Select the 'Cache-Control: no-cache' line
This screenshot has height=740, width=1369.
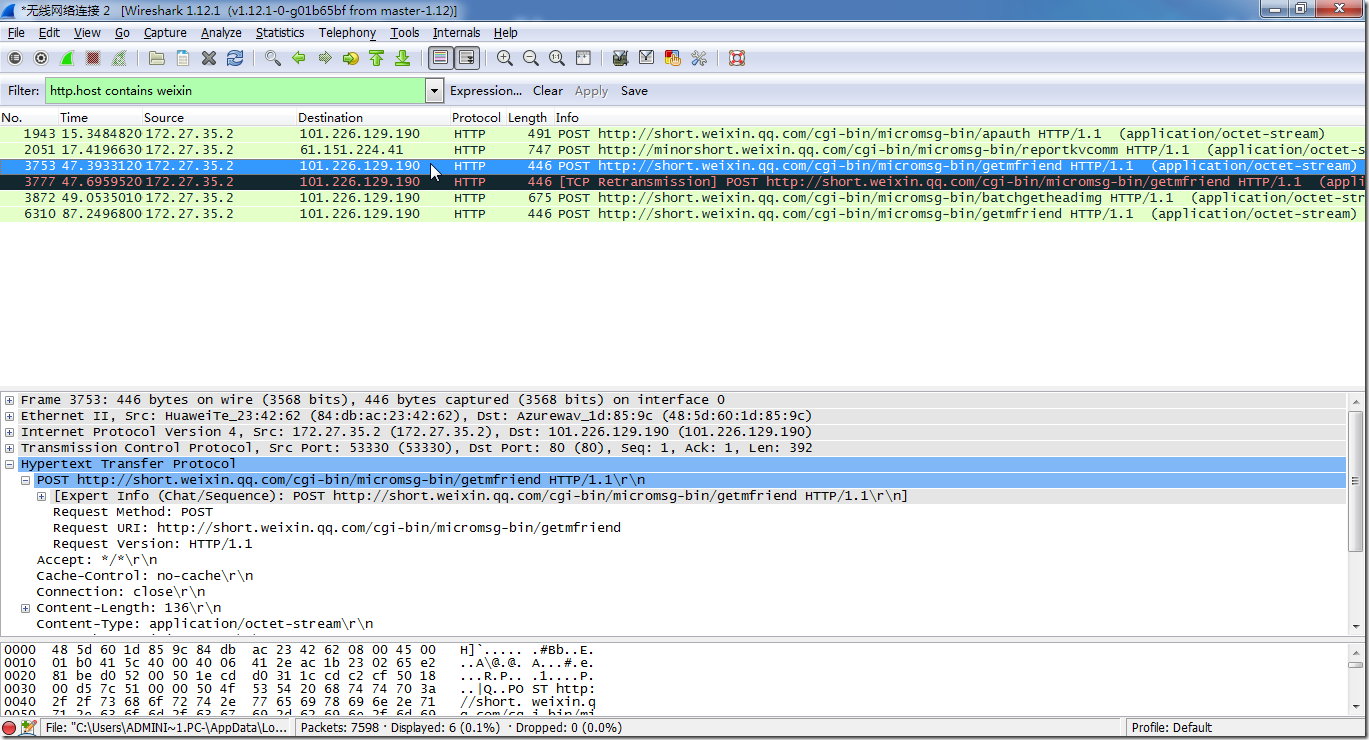click(145, 576)
